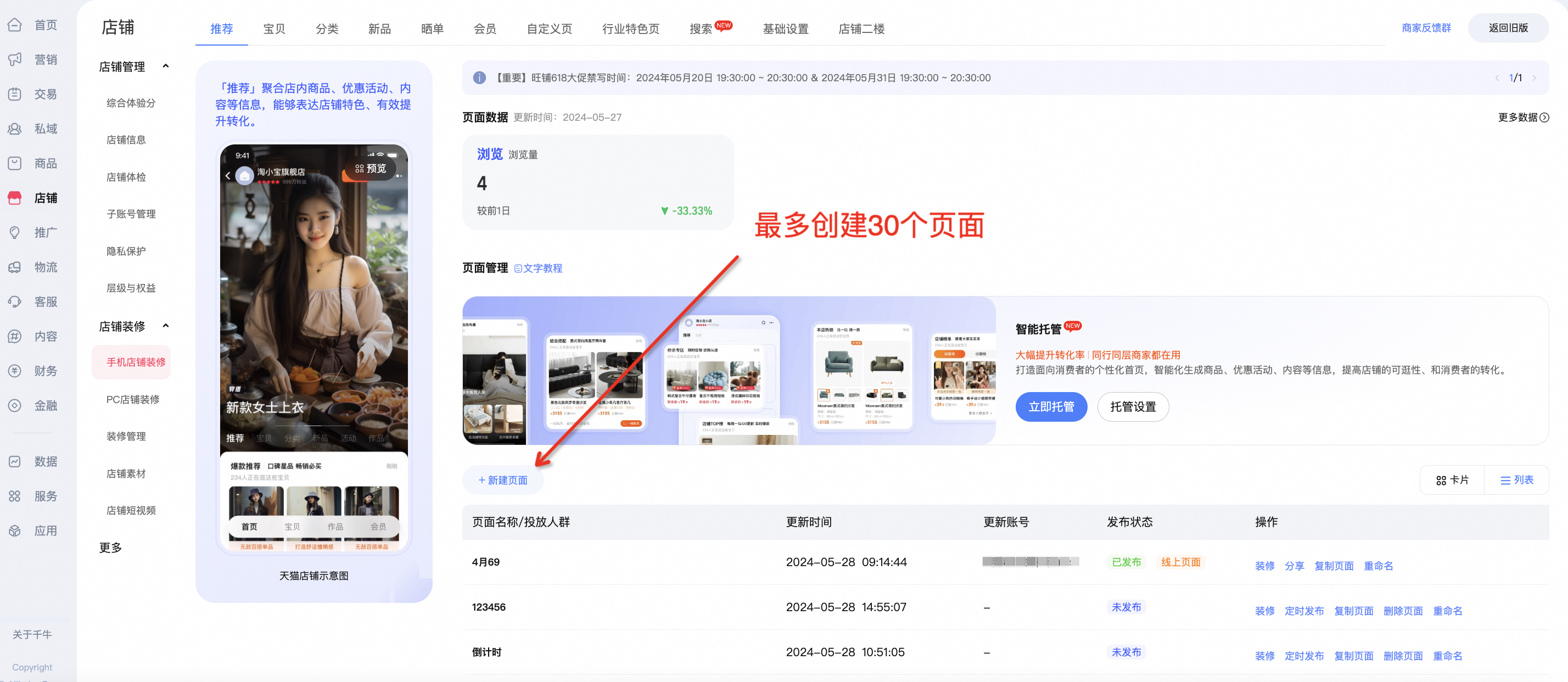Expand the 更多 sidebar section
The width and height of the screenshot is (1568, 682).
click(x=111, y=547)
